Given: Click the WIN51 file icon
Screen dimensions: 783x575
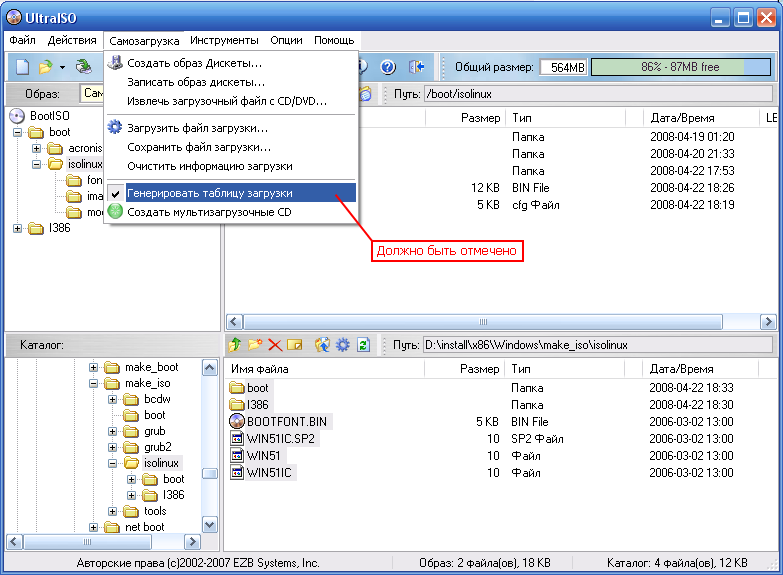Looking at the screenshot, I should pos(237,455).
